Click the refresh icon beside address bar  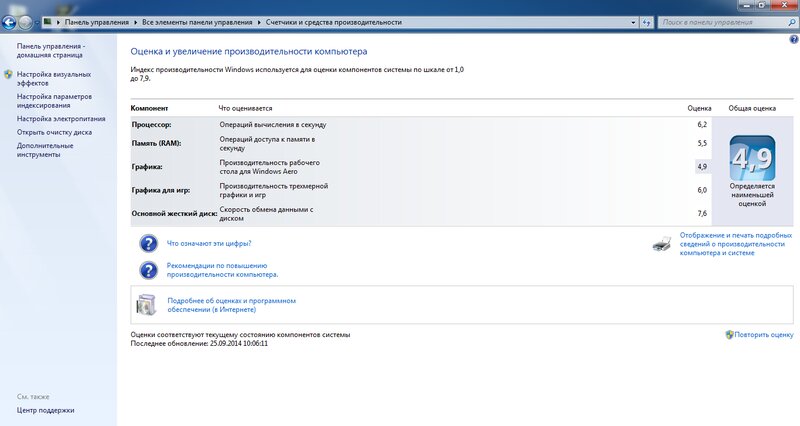pos(646,22)
